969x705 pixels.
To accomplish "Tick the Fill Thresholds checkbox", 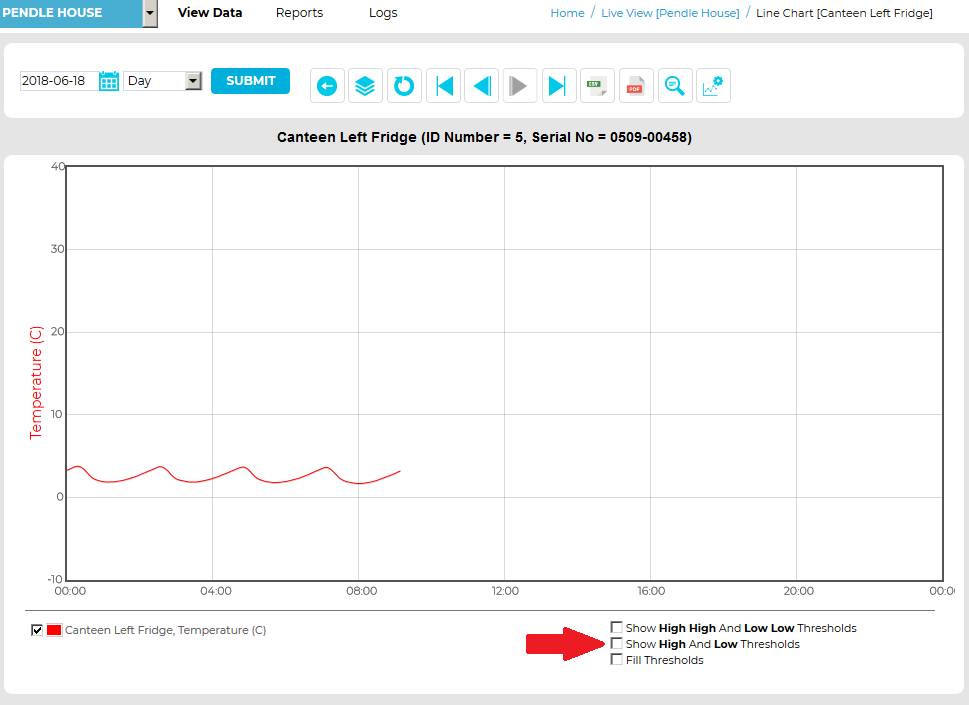I will click(x=617, y=660).
